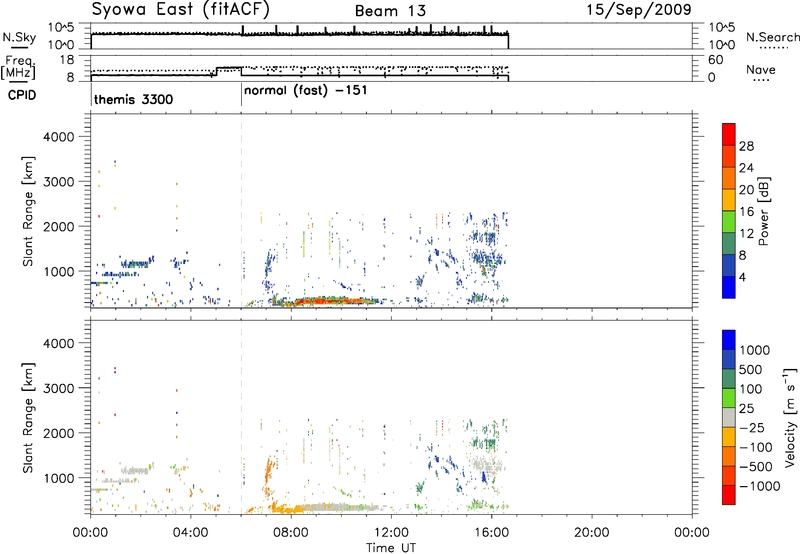Select the 'N.Sky' axis label
Viewport: 800px width, 554px height.
pos(19,37)
